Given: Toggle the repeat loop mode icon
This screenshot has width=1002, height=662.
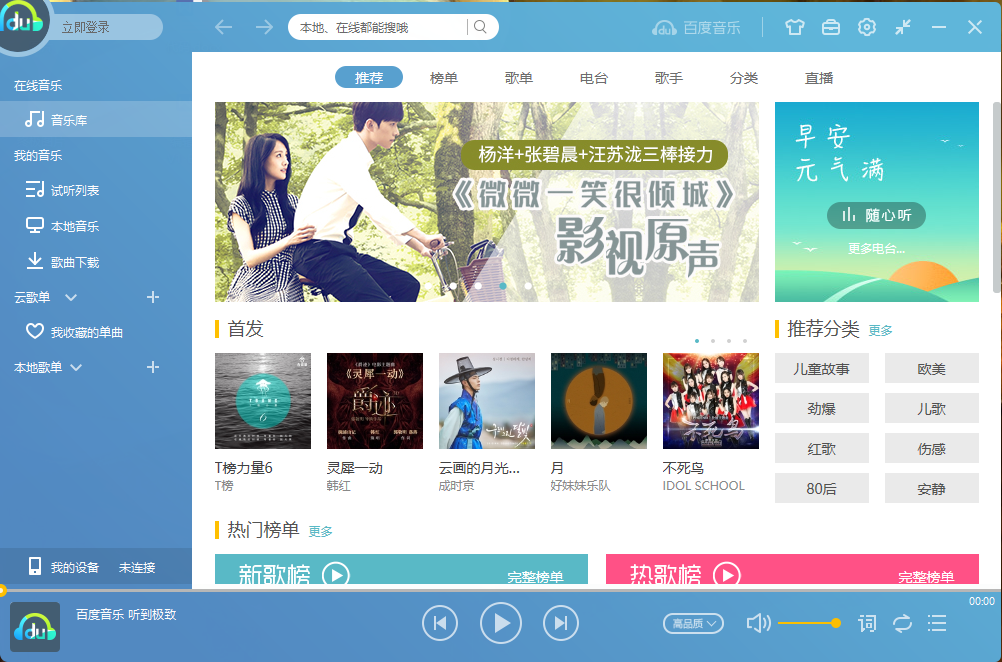Looking at the screenshot, I should [x=902, y=623].
